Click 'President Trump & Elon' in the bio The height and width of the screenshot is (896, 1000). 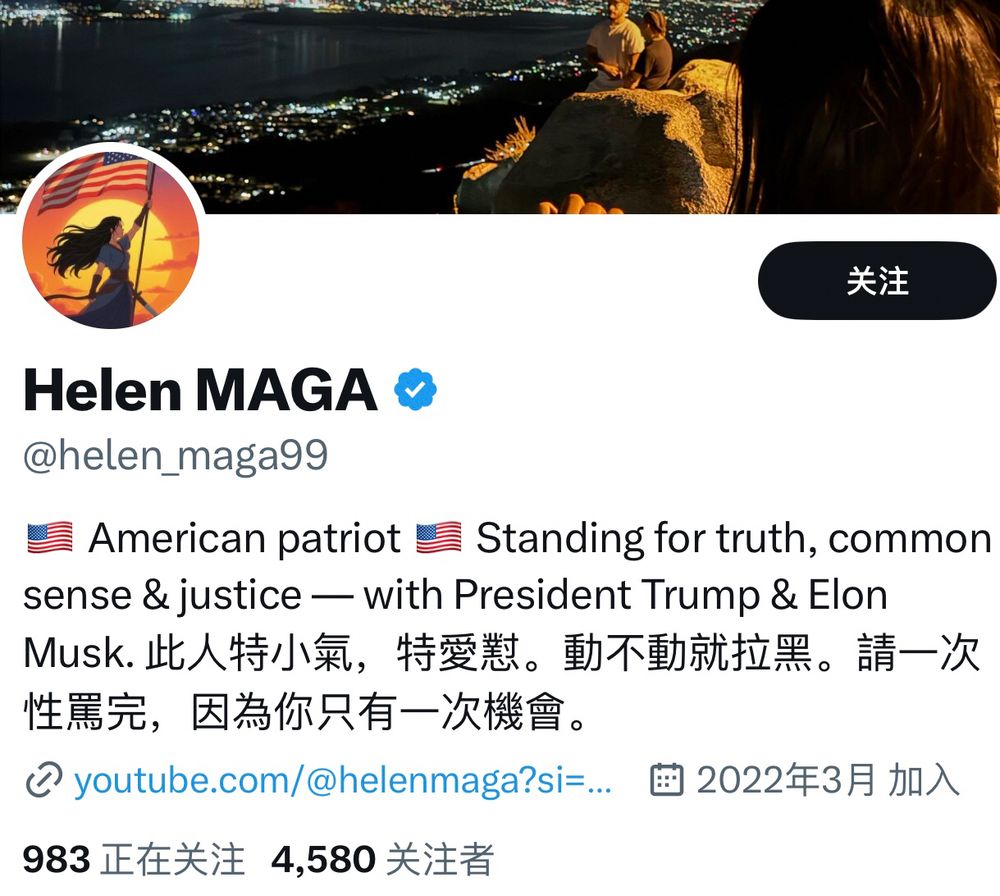point(670,595)
